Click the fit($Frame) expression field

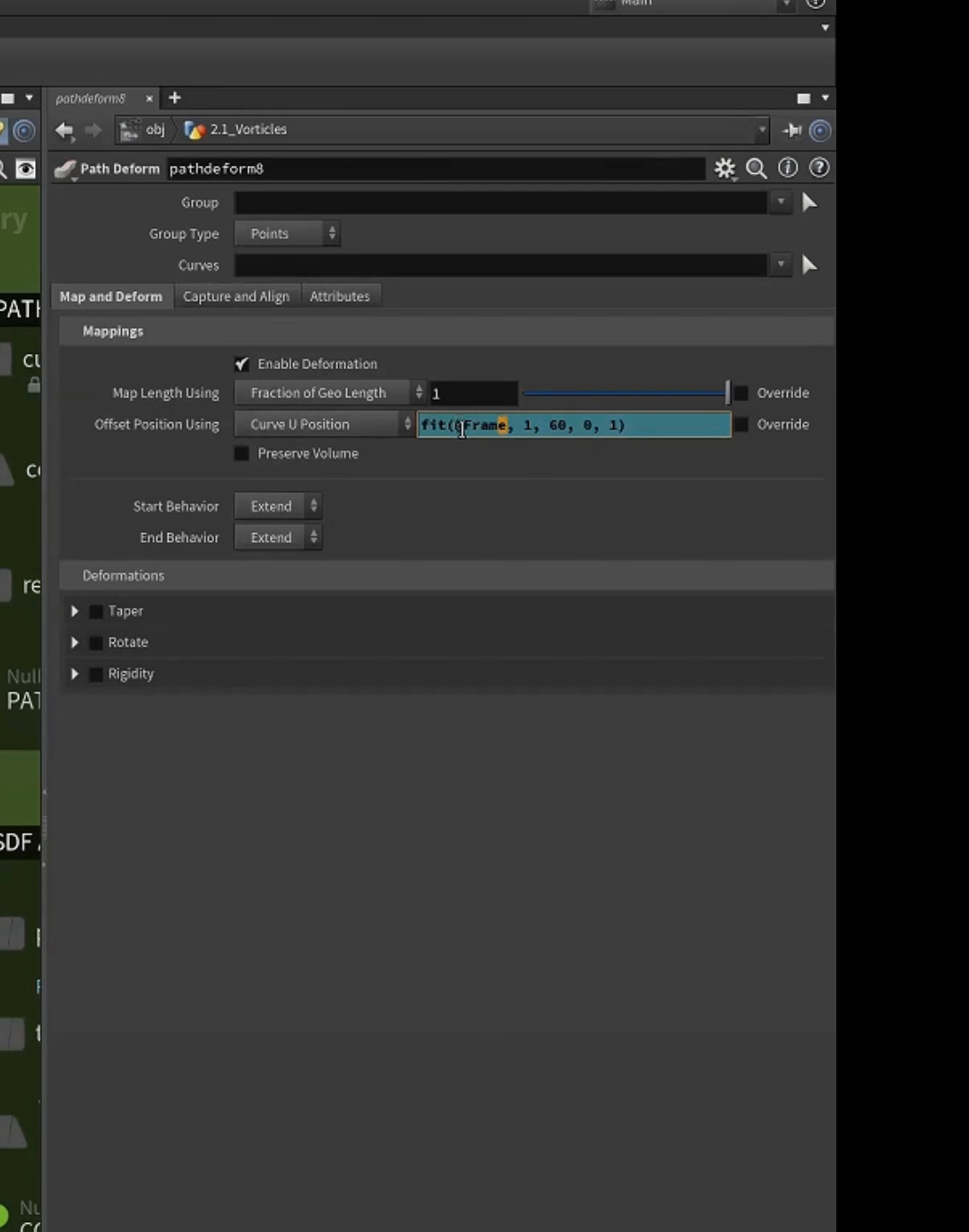click(x=575, y=425)
